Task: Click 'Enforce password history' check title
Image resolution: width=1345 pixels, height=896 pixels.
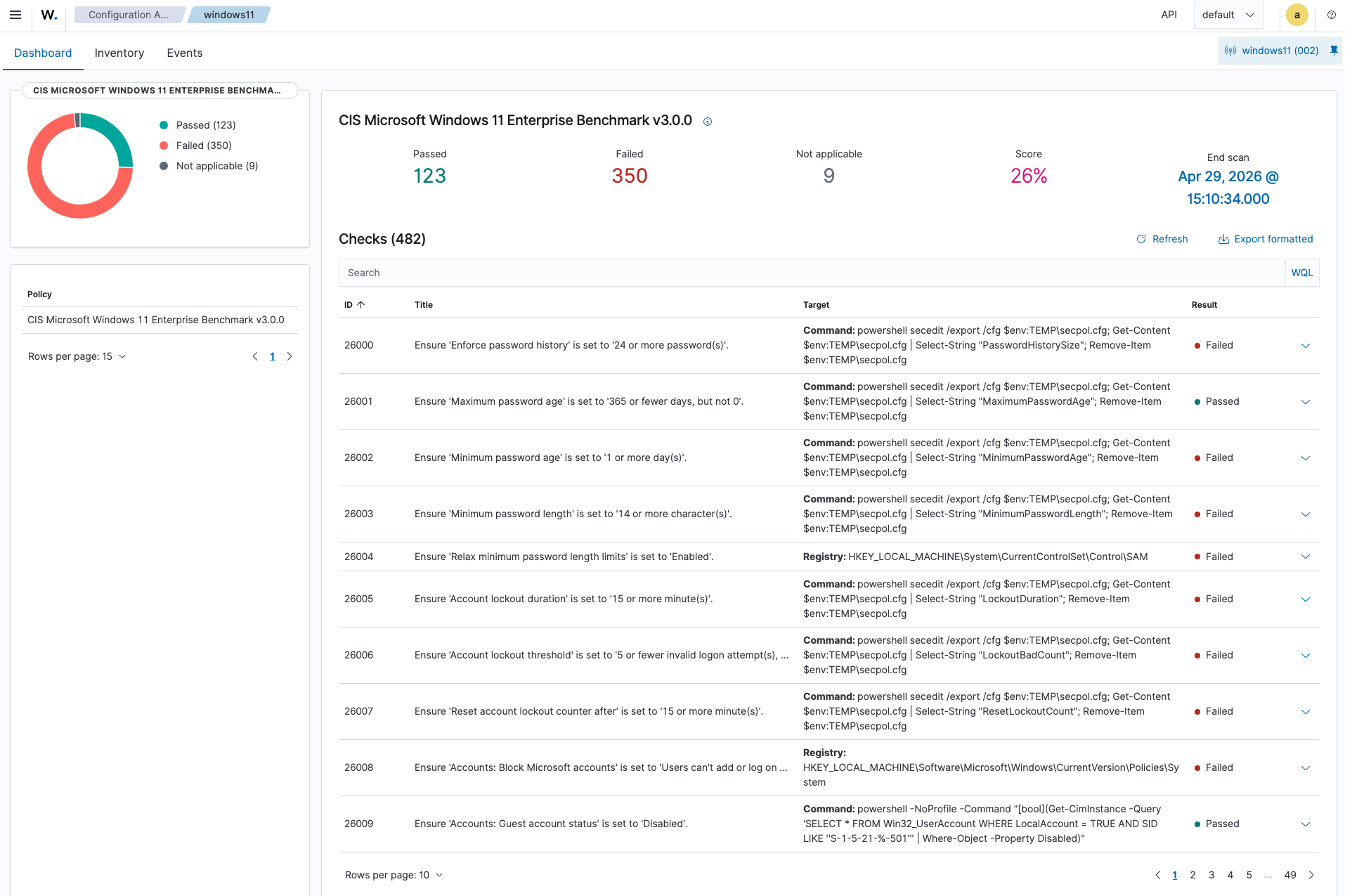Action: coord(571,345)
